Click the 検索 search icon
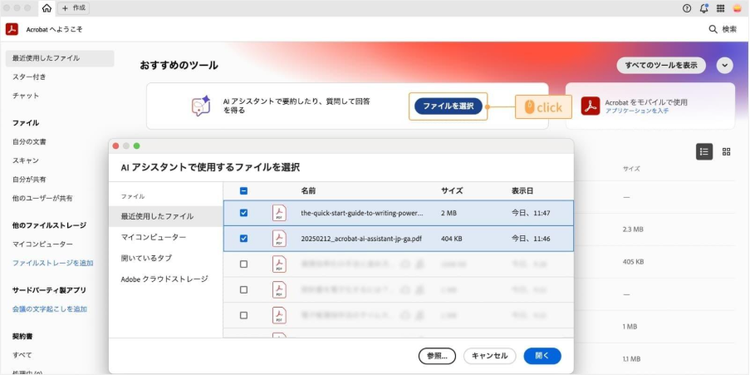Image resolution: width=750 pixels, height=375 pixels. coord(713,29)
